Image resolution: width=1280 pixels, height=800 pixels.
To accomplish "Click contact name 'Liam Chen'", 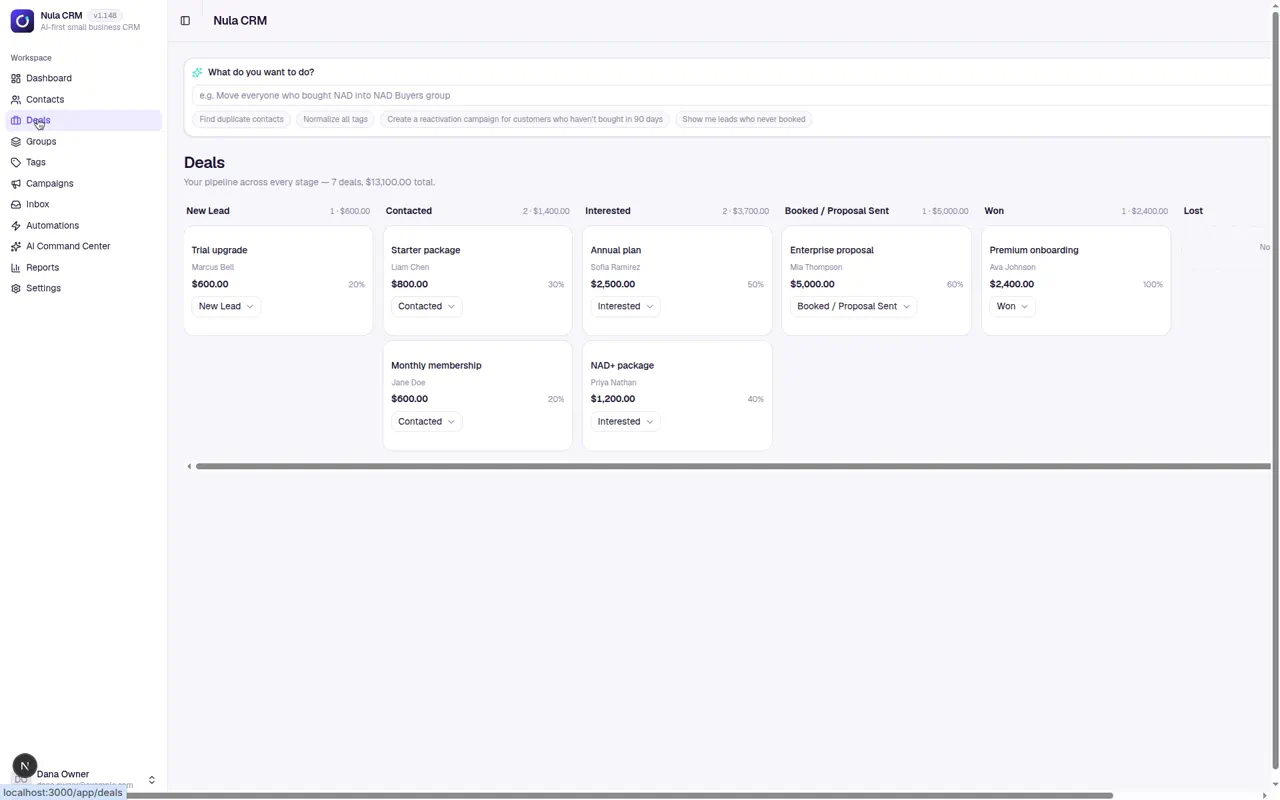I will coord(410,267).
